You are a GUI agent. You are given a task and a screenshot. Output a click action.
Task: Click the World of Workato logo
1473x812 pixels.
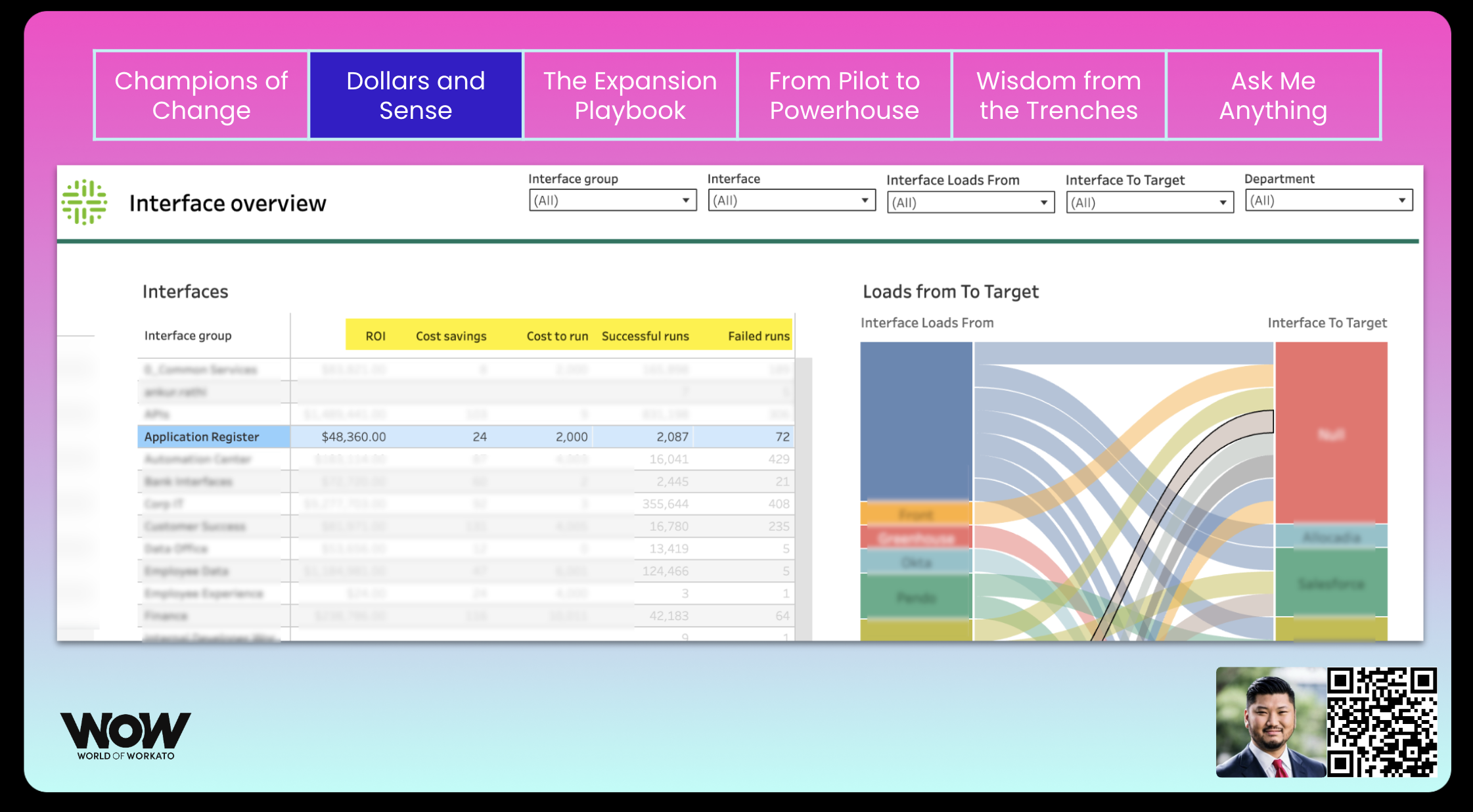point(125,736)
